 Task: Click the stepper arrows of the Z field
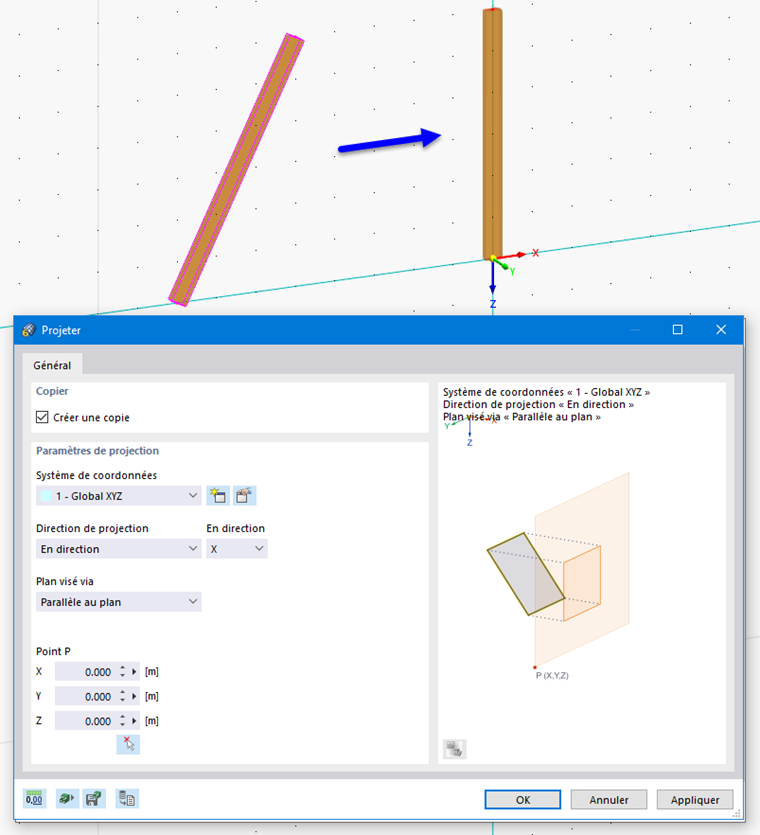[x=122, y=721]
